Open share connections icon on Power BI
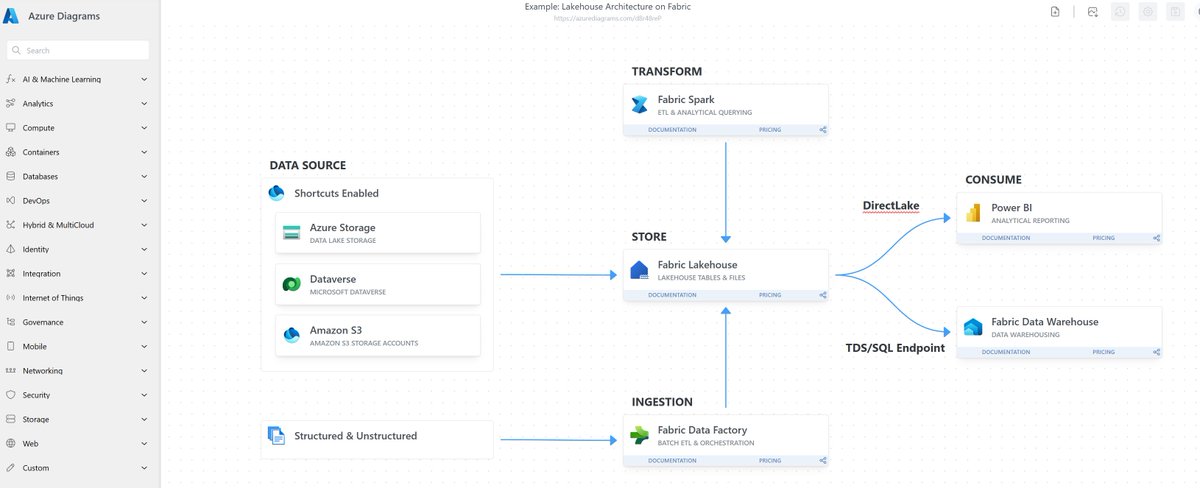Viewport: 1200px width, 488px height. 1156,238
